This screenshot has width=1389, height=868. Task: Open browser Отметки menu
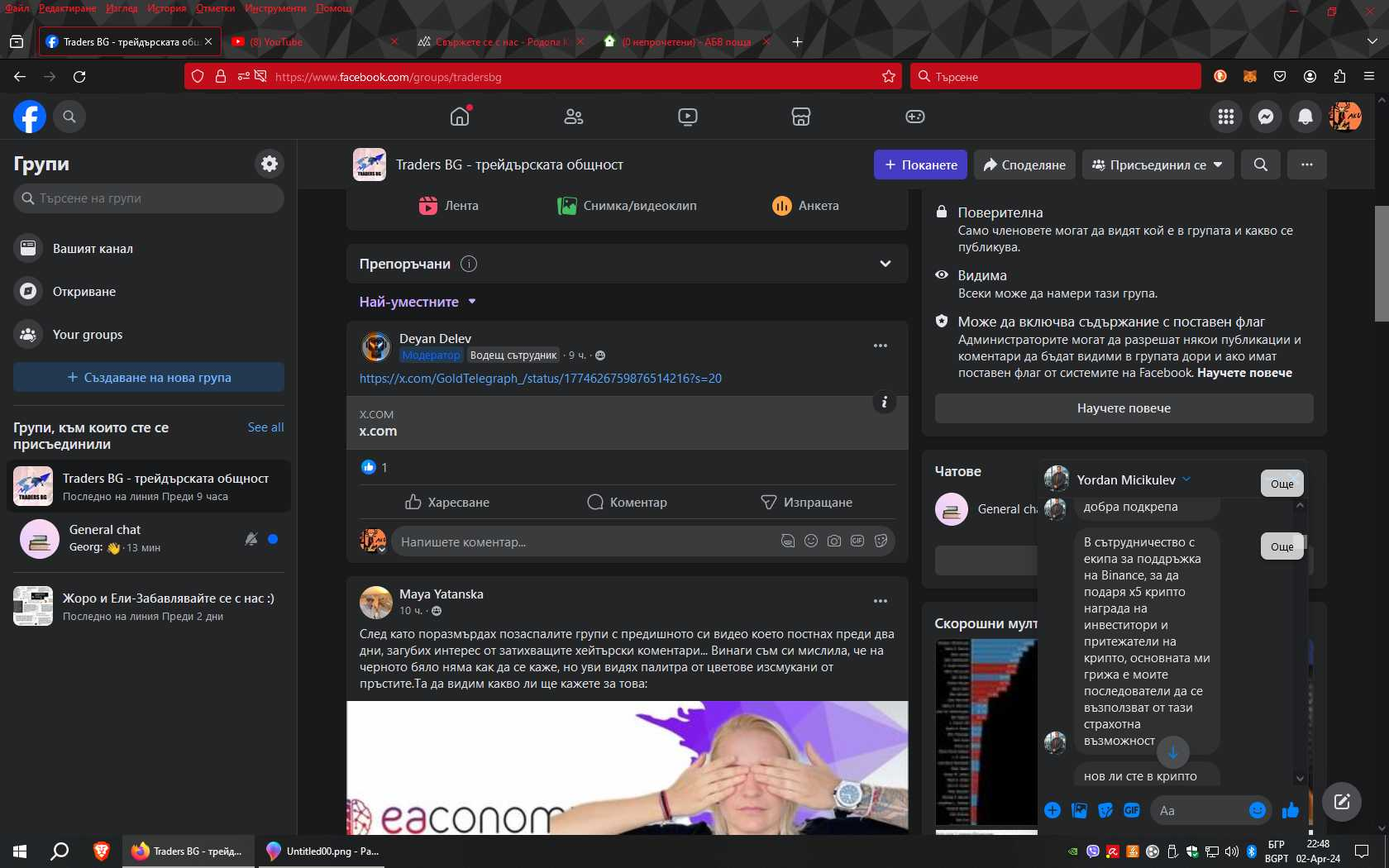(x=215, y=8)
